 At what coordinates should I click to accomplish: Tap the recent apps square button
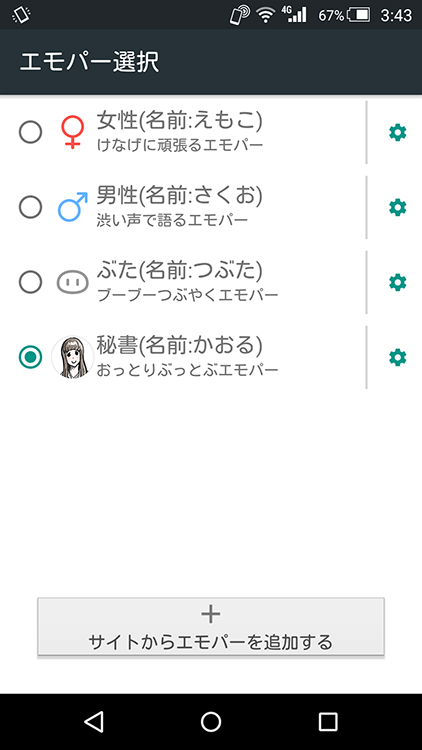[328, 721]
